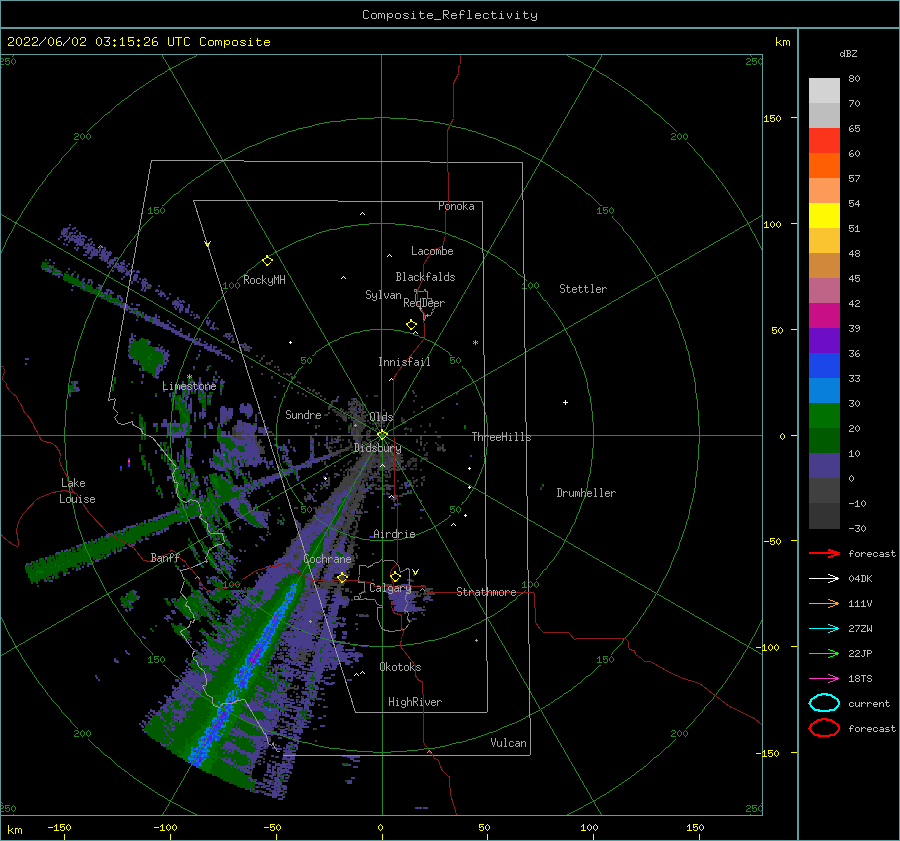Click the red forecast ellipse legend icon
Viewport: 900px width, 841px height.
point(824,728)
